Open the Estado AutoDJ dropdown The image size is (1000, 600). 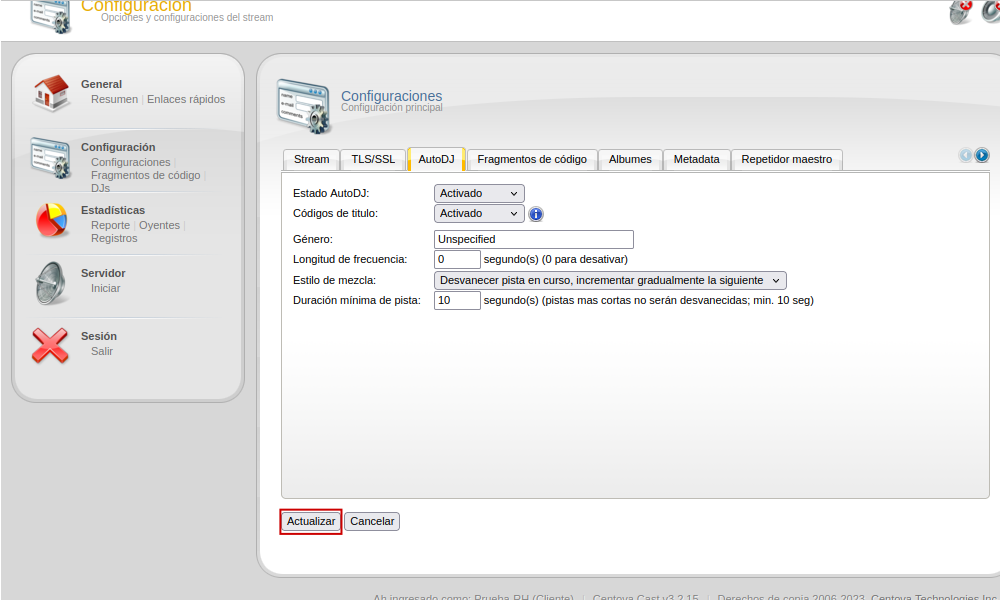pos(479,193)
